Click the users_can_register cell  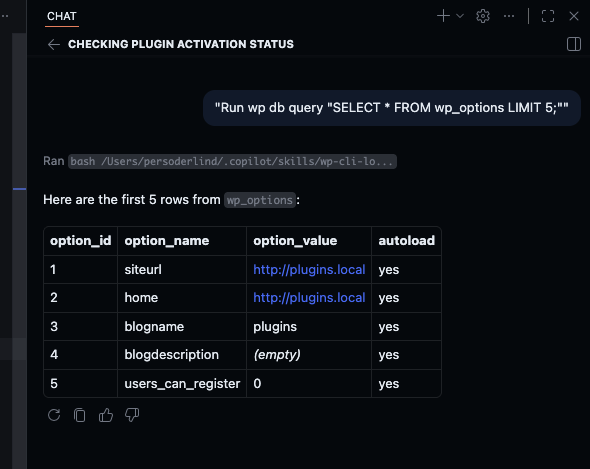coord(182,384)
